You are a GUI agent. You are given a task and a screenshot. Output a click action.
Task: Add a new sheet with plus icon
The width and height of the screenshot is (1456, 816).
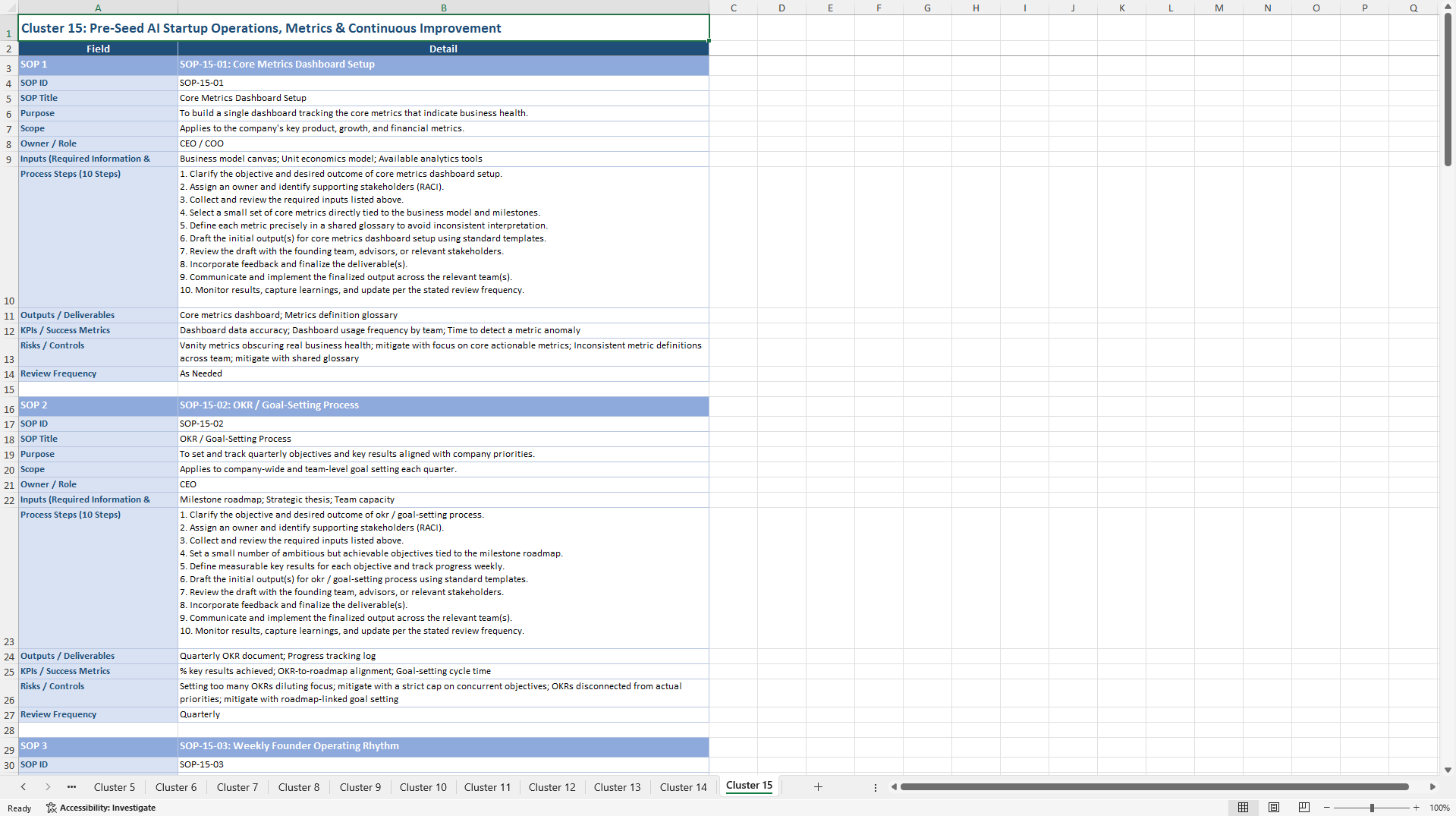coord(818,787)
